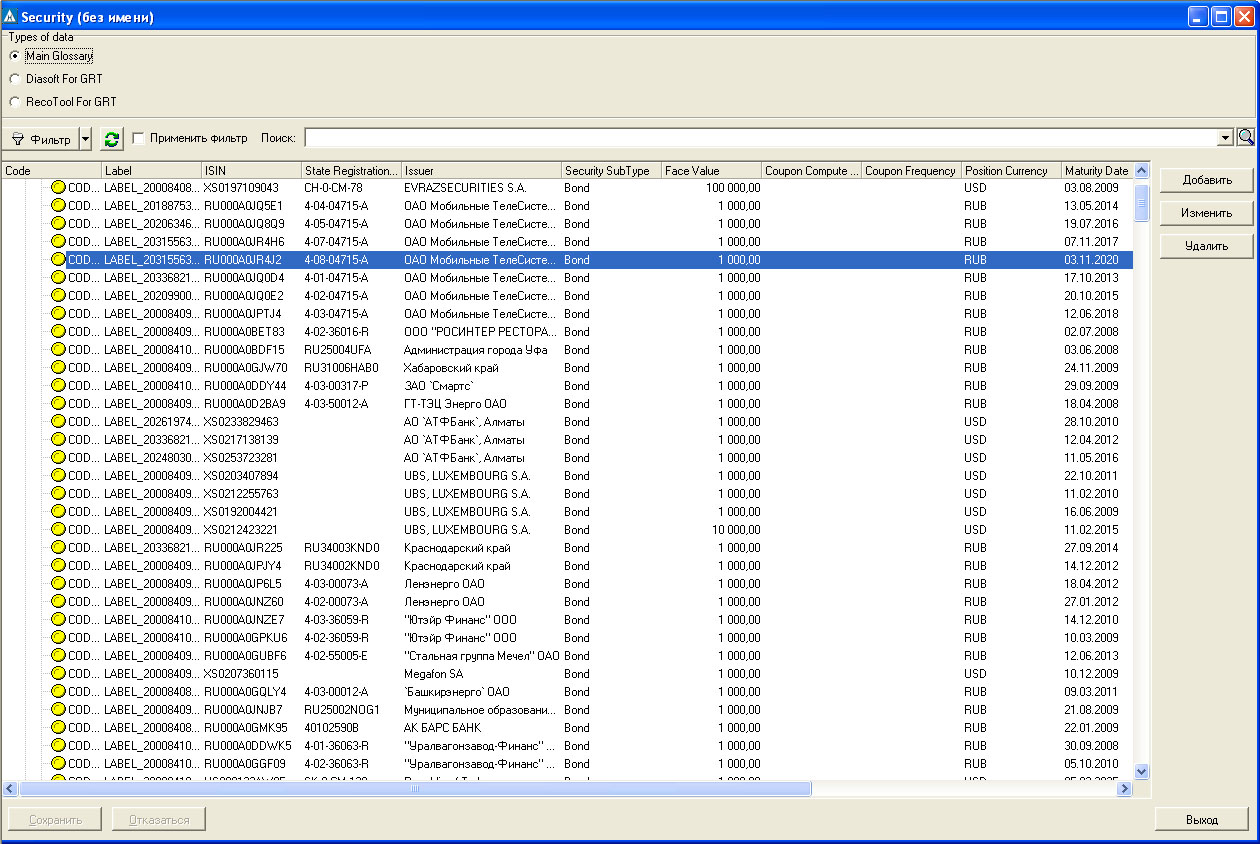Choose the RecoTool For GRT radio button

[x=14, y=102]
